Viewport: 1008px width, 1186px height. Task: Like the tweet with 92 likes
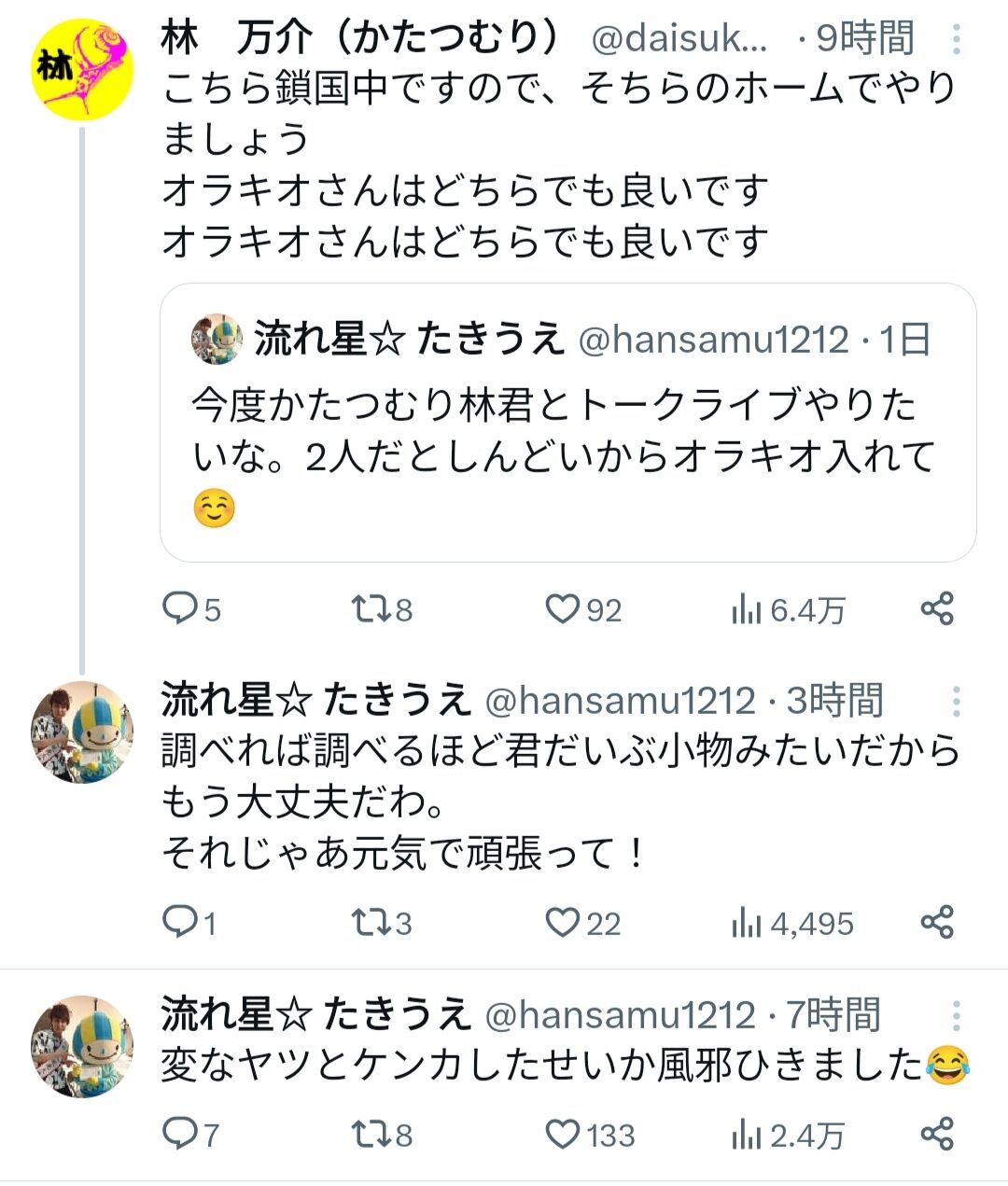click(583, 609)
